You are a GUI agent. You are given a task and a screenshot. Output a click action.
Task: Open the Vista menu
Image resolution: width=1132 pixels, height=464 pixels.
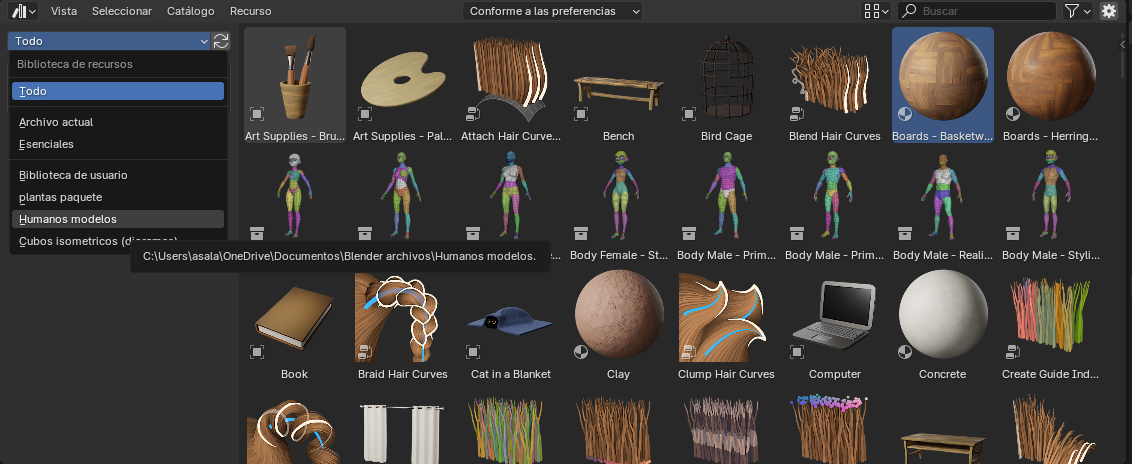64,11
